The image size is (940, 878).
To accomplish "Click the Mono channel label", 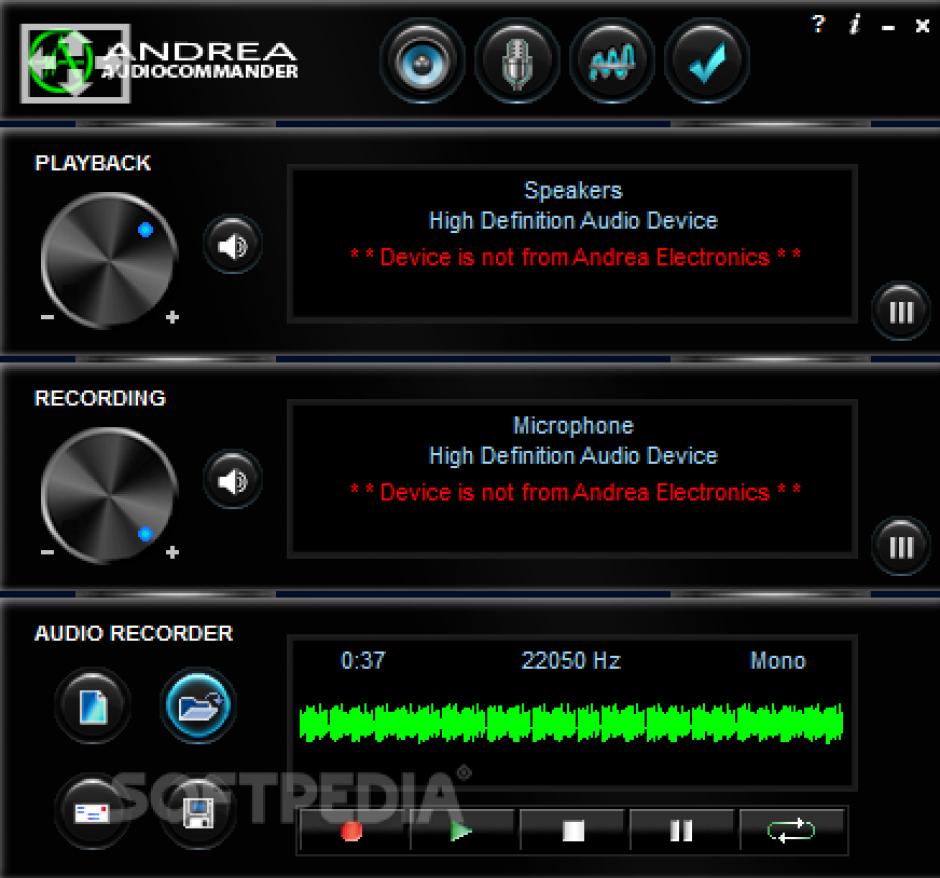I will click(x=778, y=660).
